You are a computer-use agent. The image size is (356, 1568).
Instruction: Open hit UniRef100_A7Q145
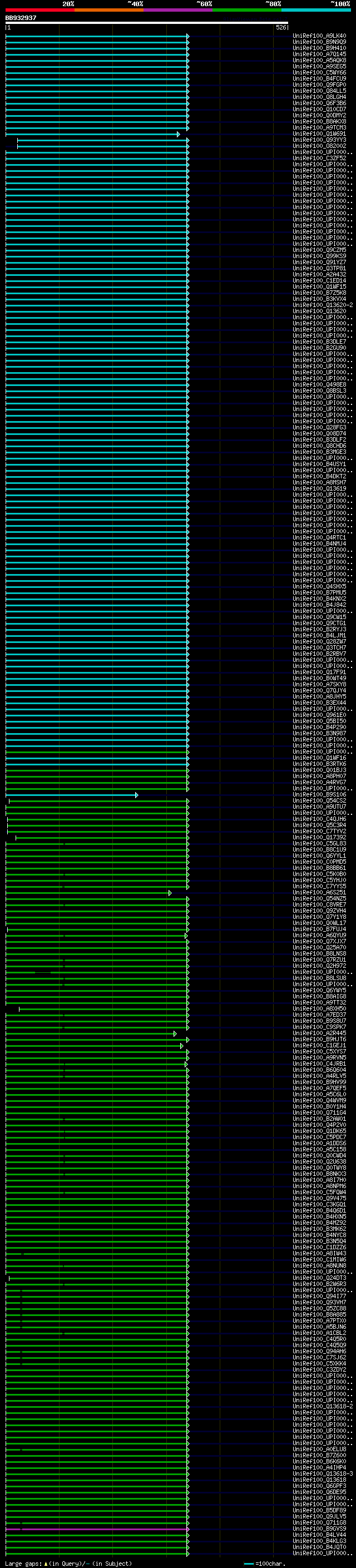[319, 54]
